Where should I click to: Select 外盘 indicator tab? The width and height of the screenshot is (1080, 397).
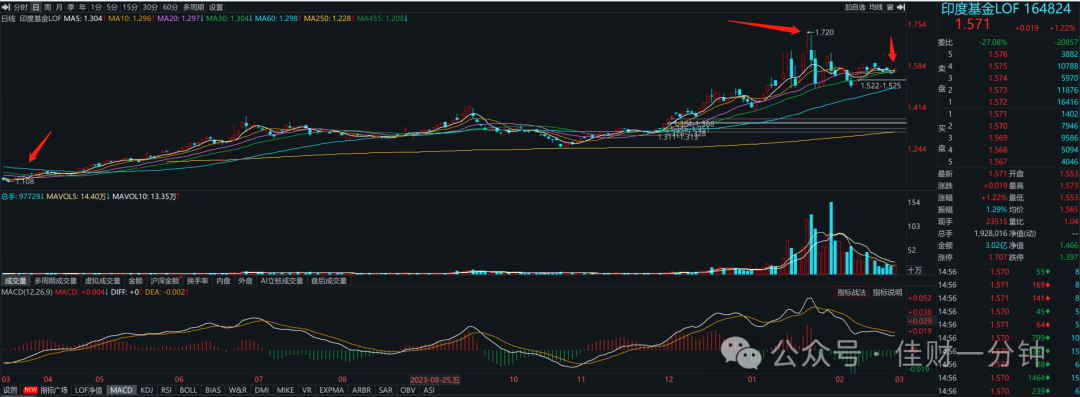pos(245,281)
